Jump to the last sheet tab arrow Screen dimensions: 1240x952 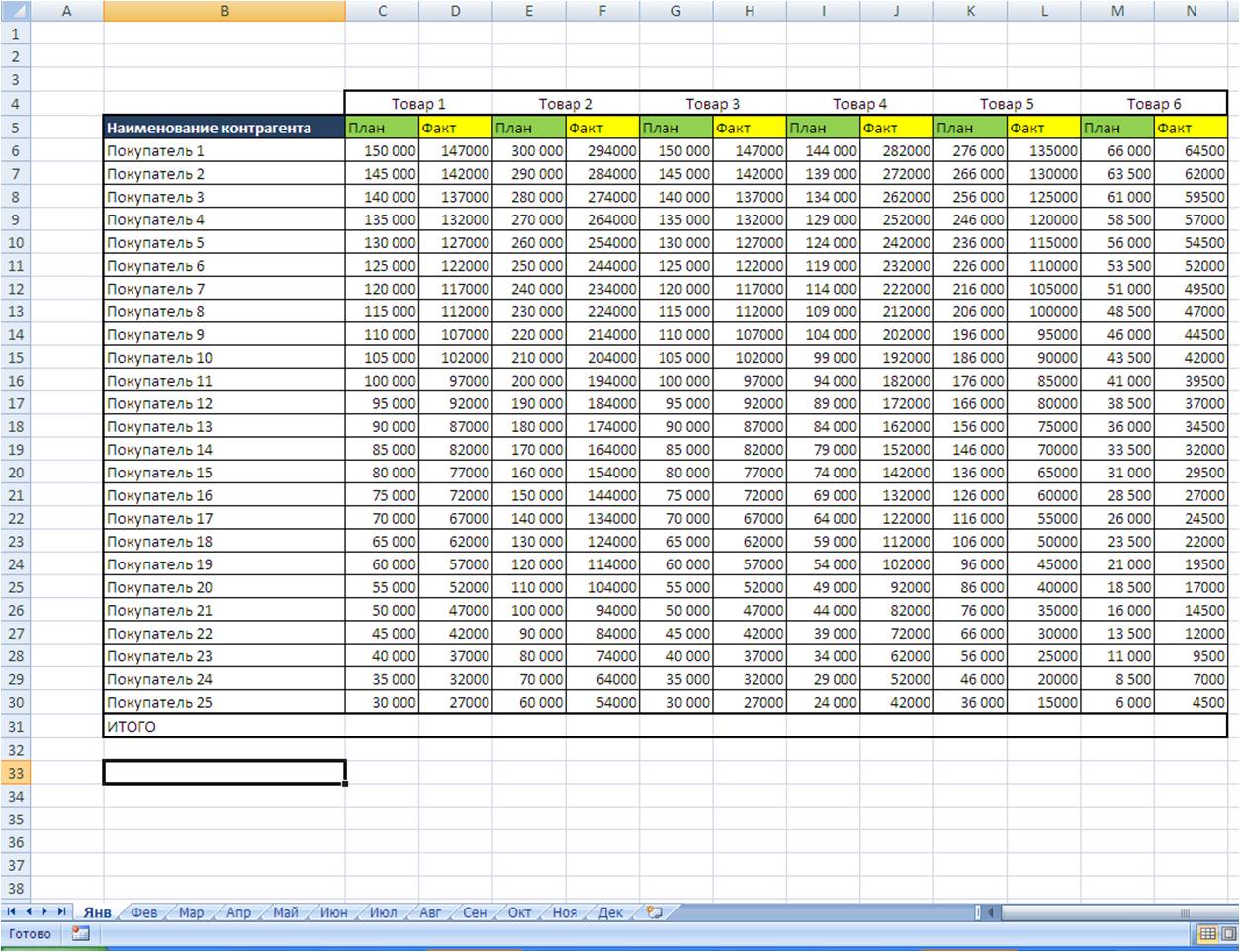[61, 911]
